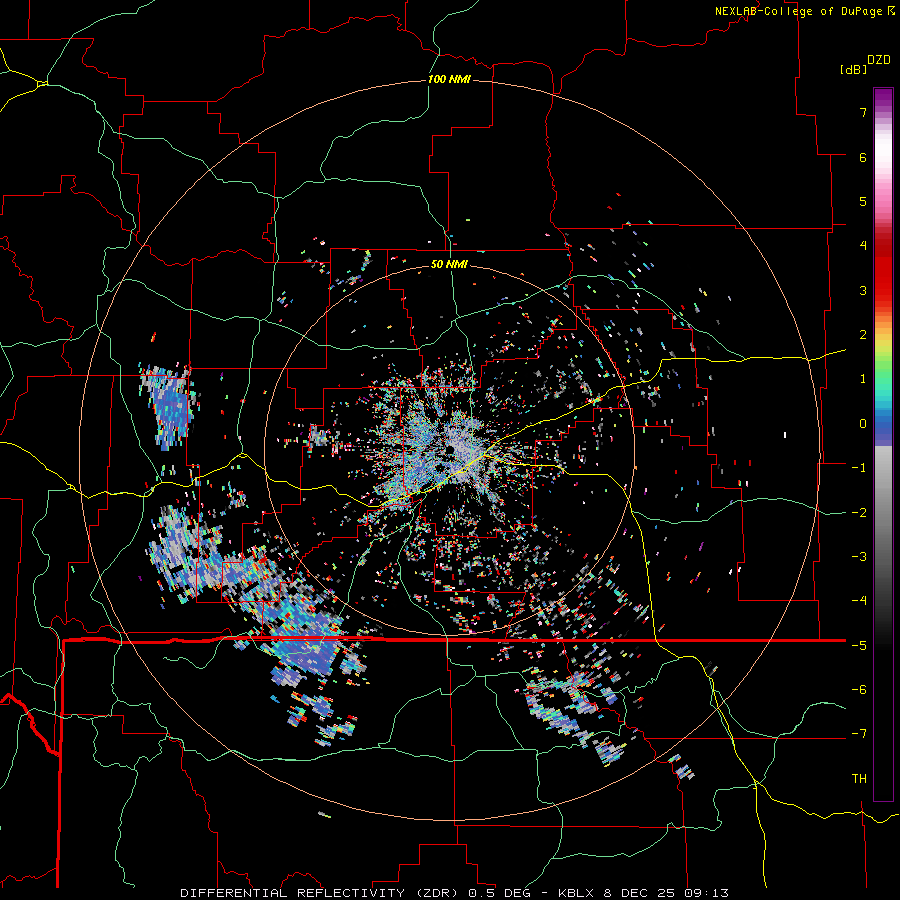The height and width of the screenshot is (900, 900).
Task: Click the 100 NMI range ring label
Action: click(449, 79)
